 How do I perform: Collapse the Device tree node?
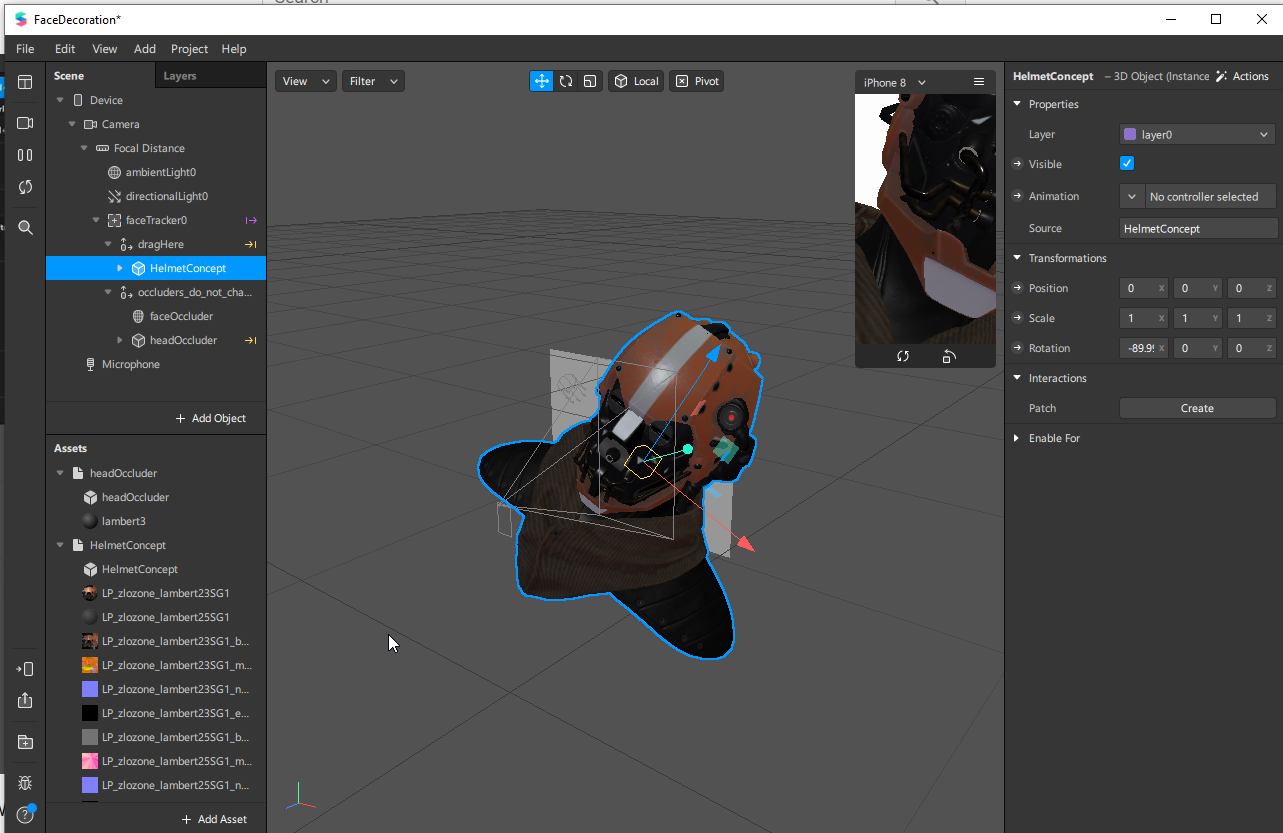point(60,100)
